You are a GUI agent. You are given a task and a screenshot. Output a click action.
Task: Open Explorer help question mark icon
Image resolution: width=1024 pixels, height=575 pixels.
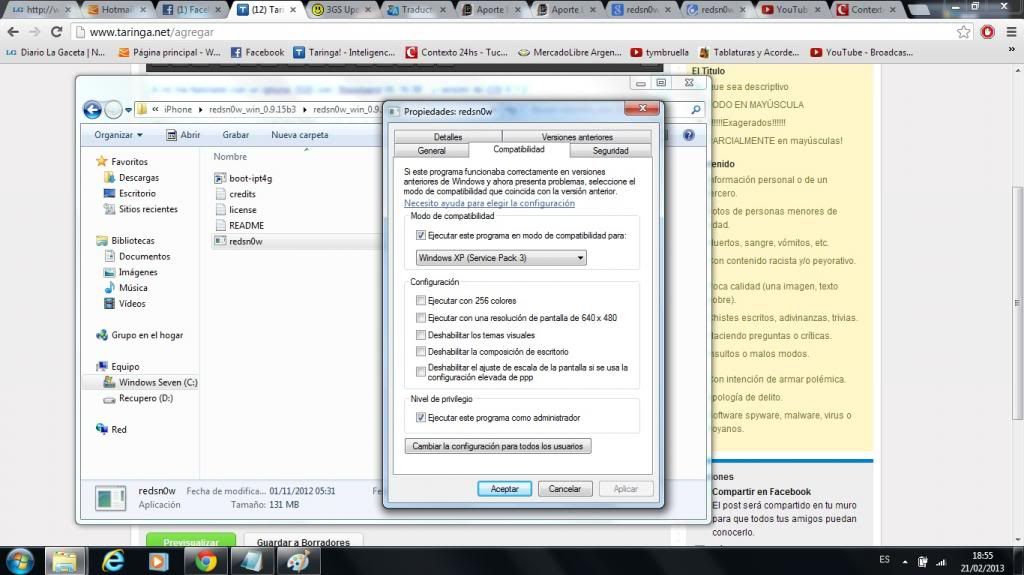688,135
